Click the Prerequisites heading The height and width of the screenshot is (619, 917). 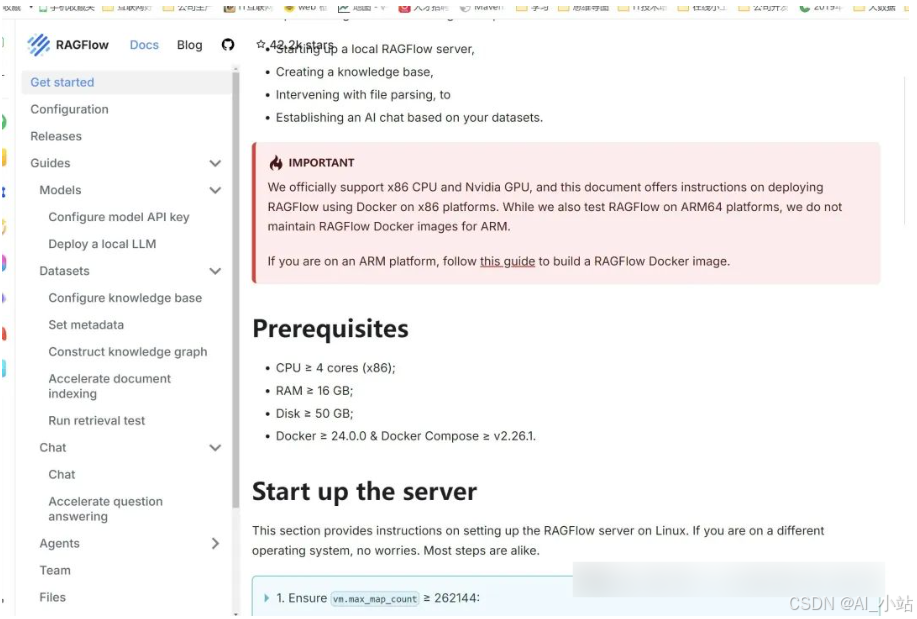330,329
